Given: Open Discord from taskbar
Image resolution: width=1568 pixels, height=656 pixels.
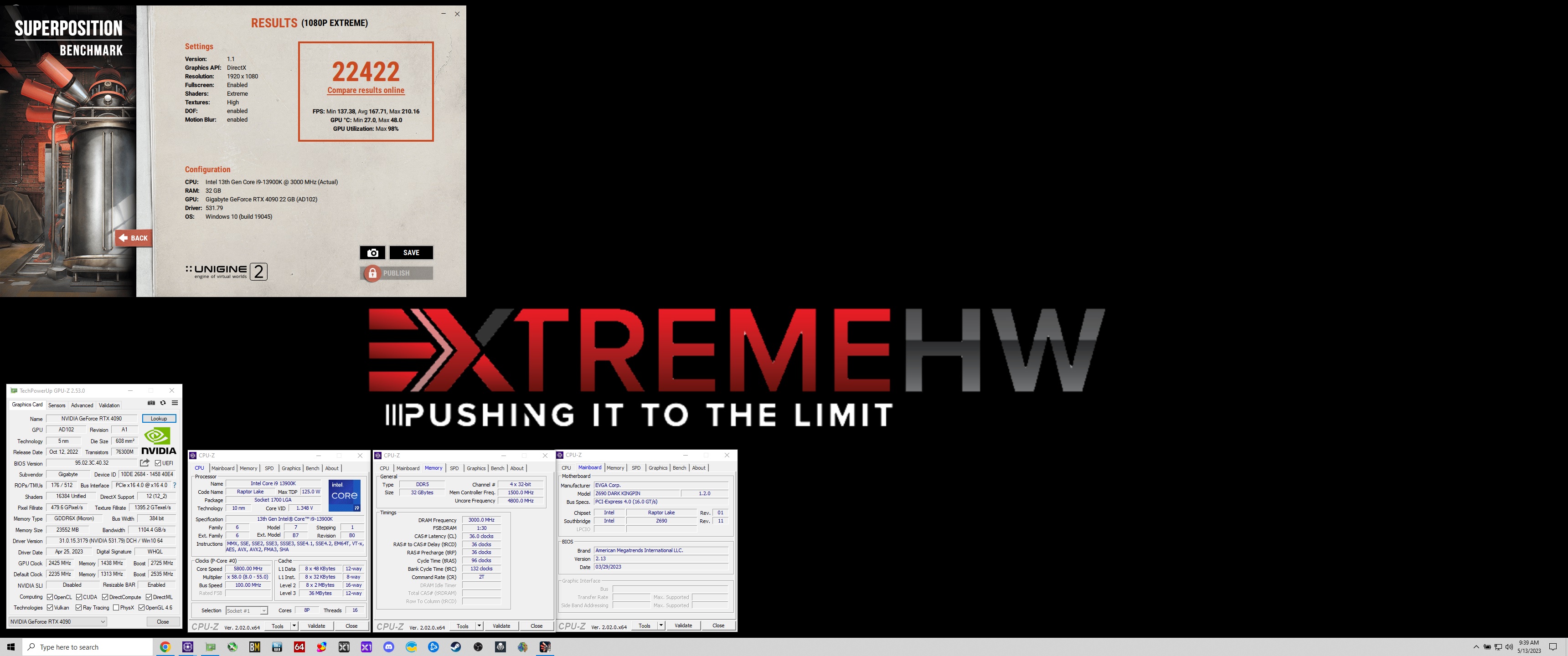Looking at the screenshot, I should [x=388, y=647].
